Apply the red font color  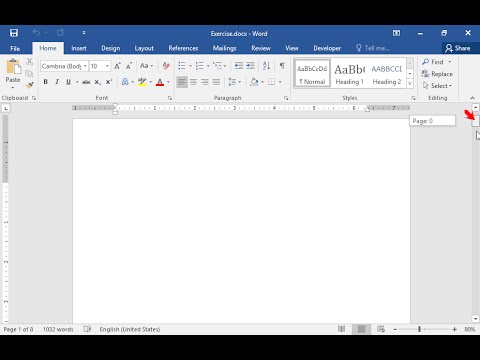[x=160, y=82]
